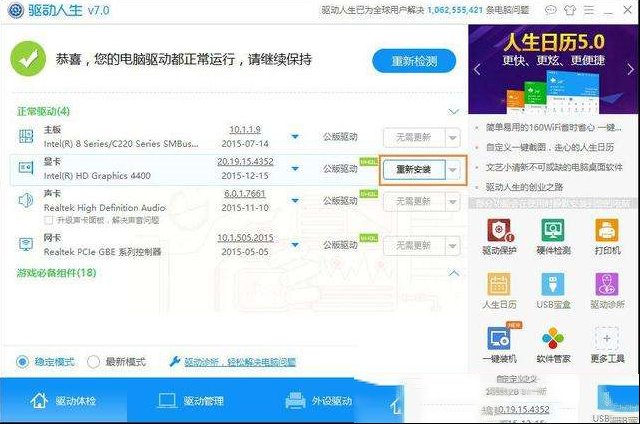This screenshot has width=640, height=424.
Task: Open dropdown next to 网卡 无需更新 button
Action: click(452, 246)
